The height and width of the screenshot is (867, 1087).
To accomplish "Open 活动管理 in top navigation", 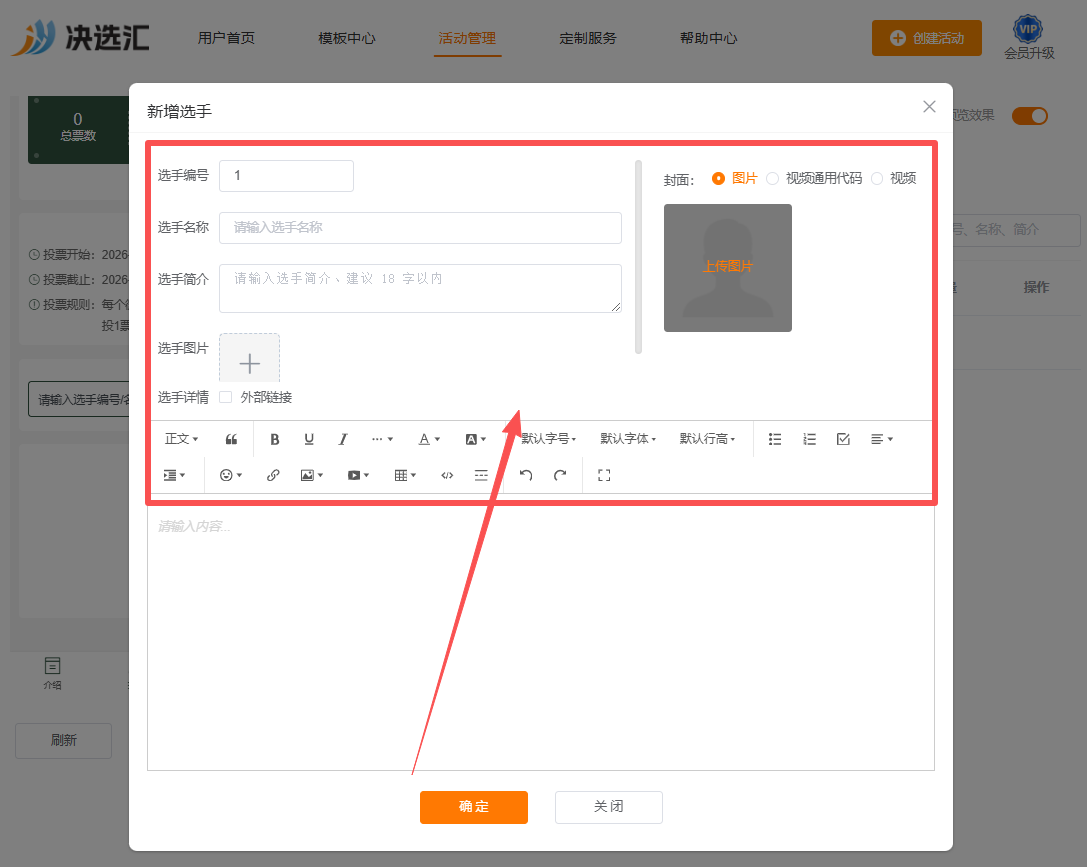I will click(467, 38).
